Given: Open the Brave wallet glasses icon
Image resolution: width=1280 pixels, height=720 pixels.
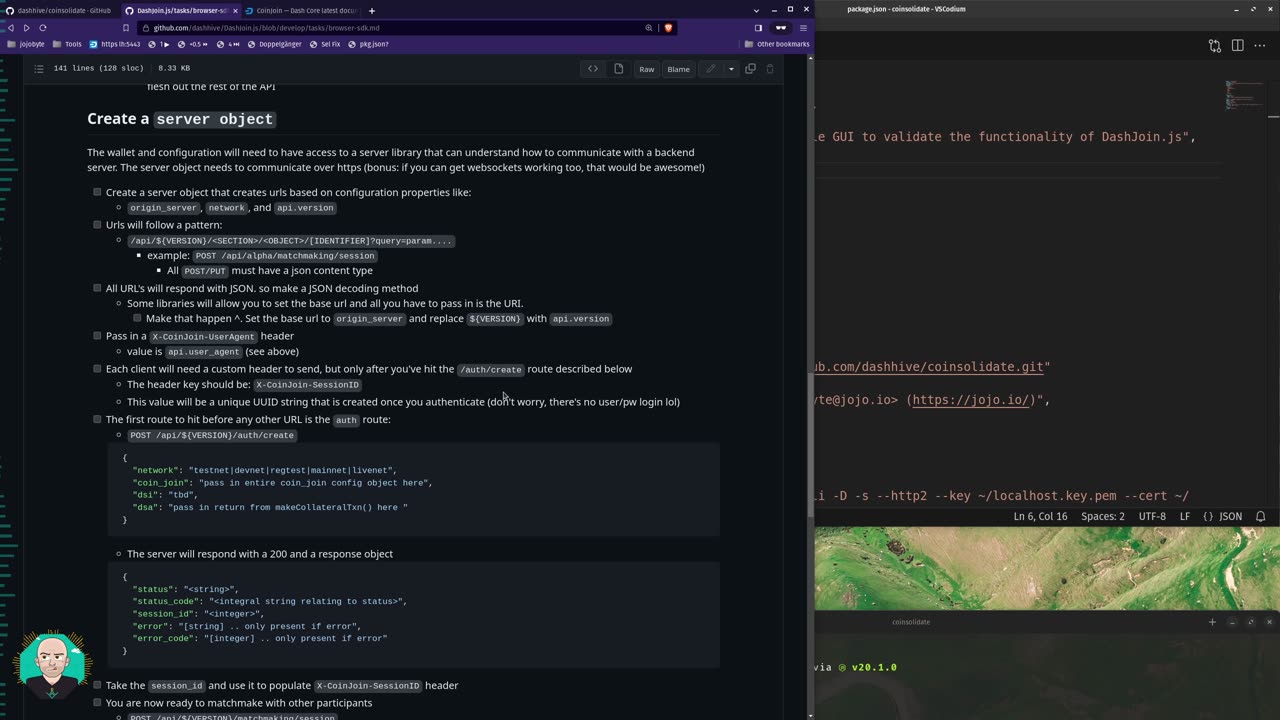Looking at the screenshot, I should (x=781, y=28).
